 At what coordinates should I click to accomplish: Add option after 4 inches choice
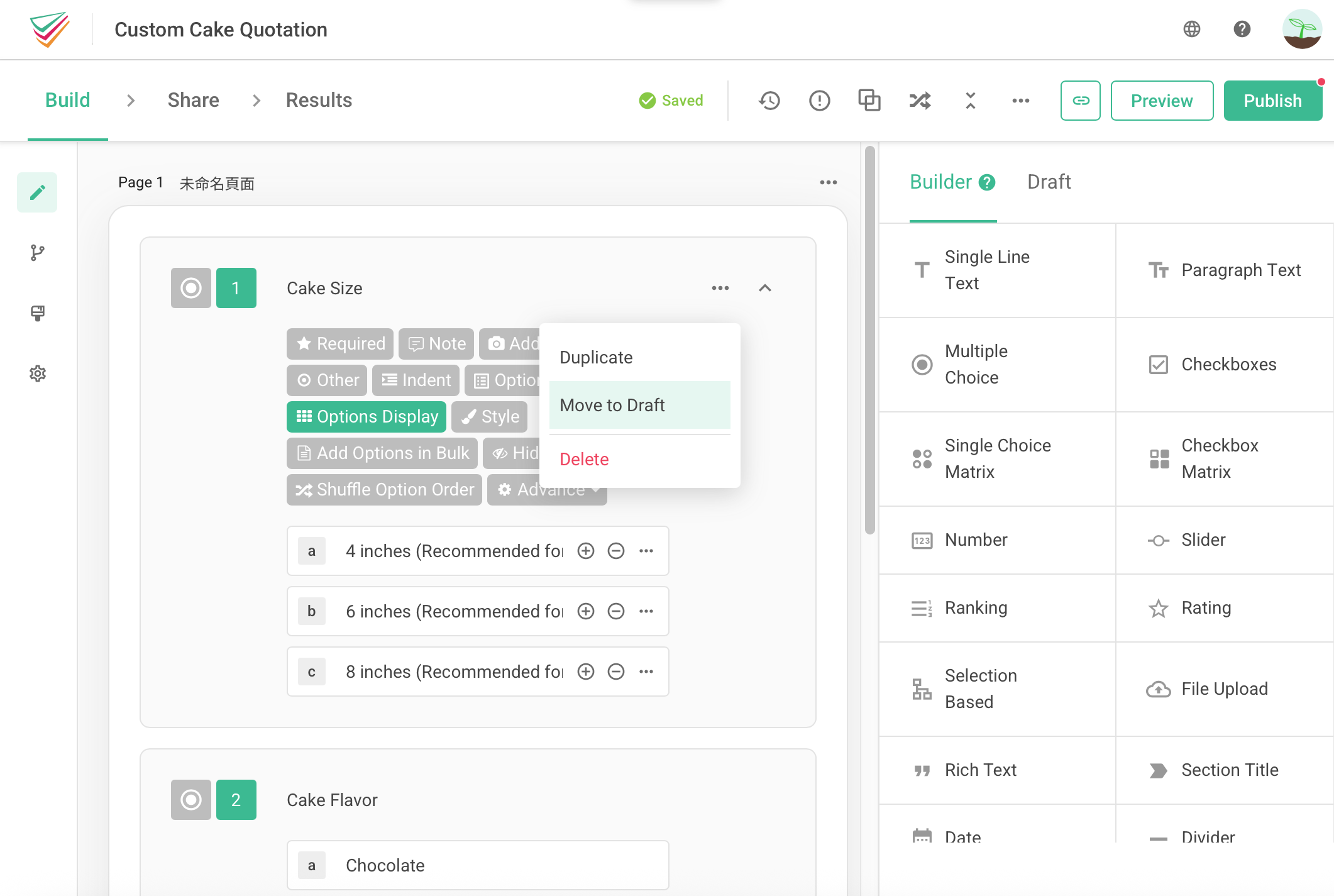click(x=585, y=551)
